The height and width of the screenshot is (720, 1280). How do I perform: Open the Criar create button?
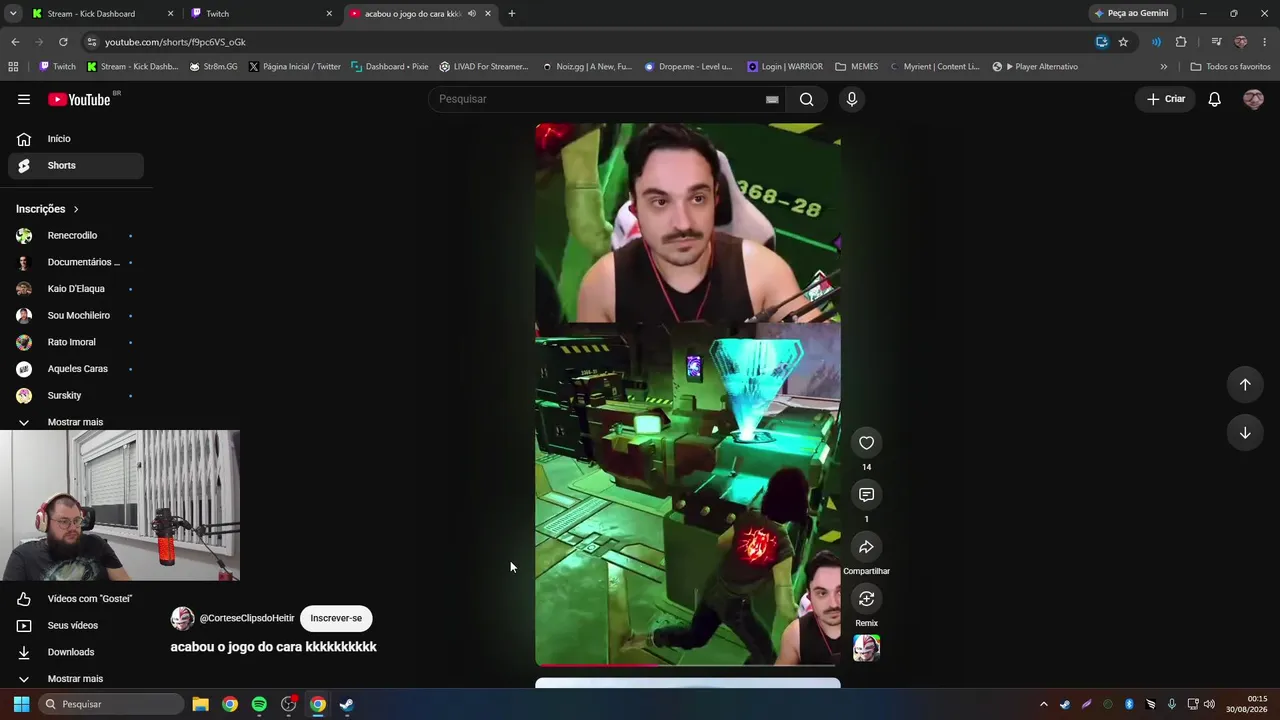click(1166, 99)
